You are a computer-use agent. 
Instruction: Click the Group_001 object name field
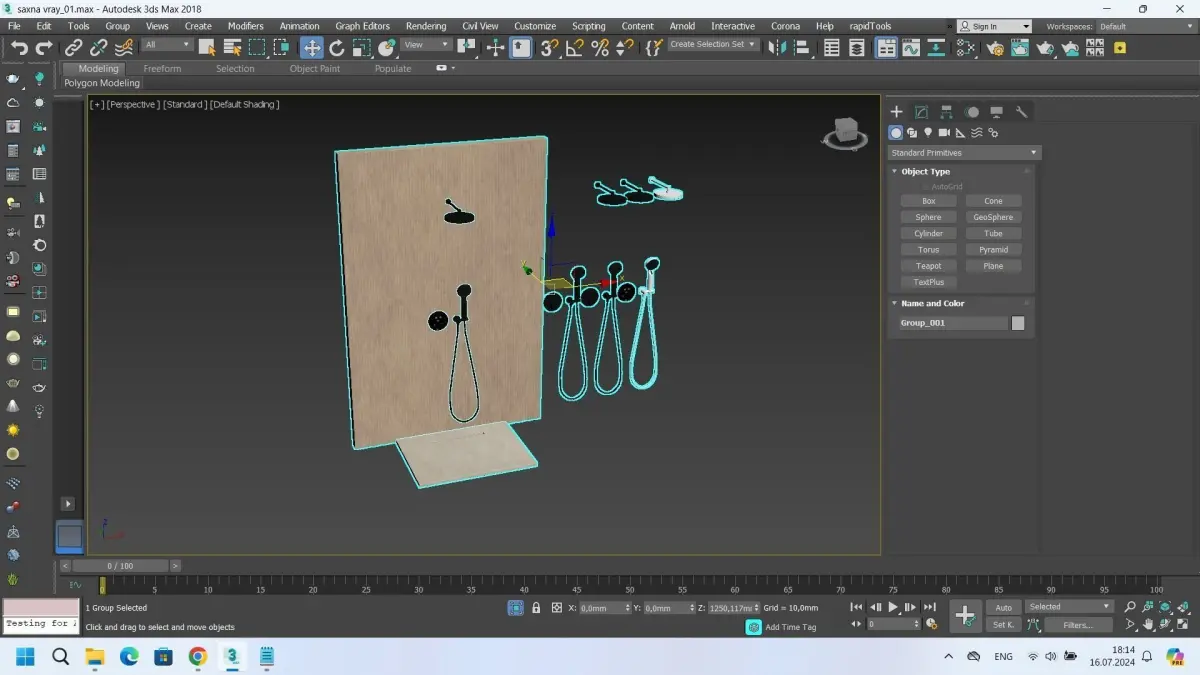pos(953,323)
